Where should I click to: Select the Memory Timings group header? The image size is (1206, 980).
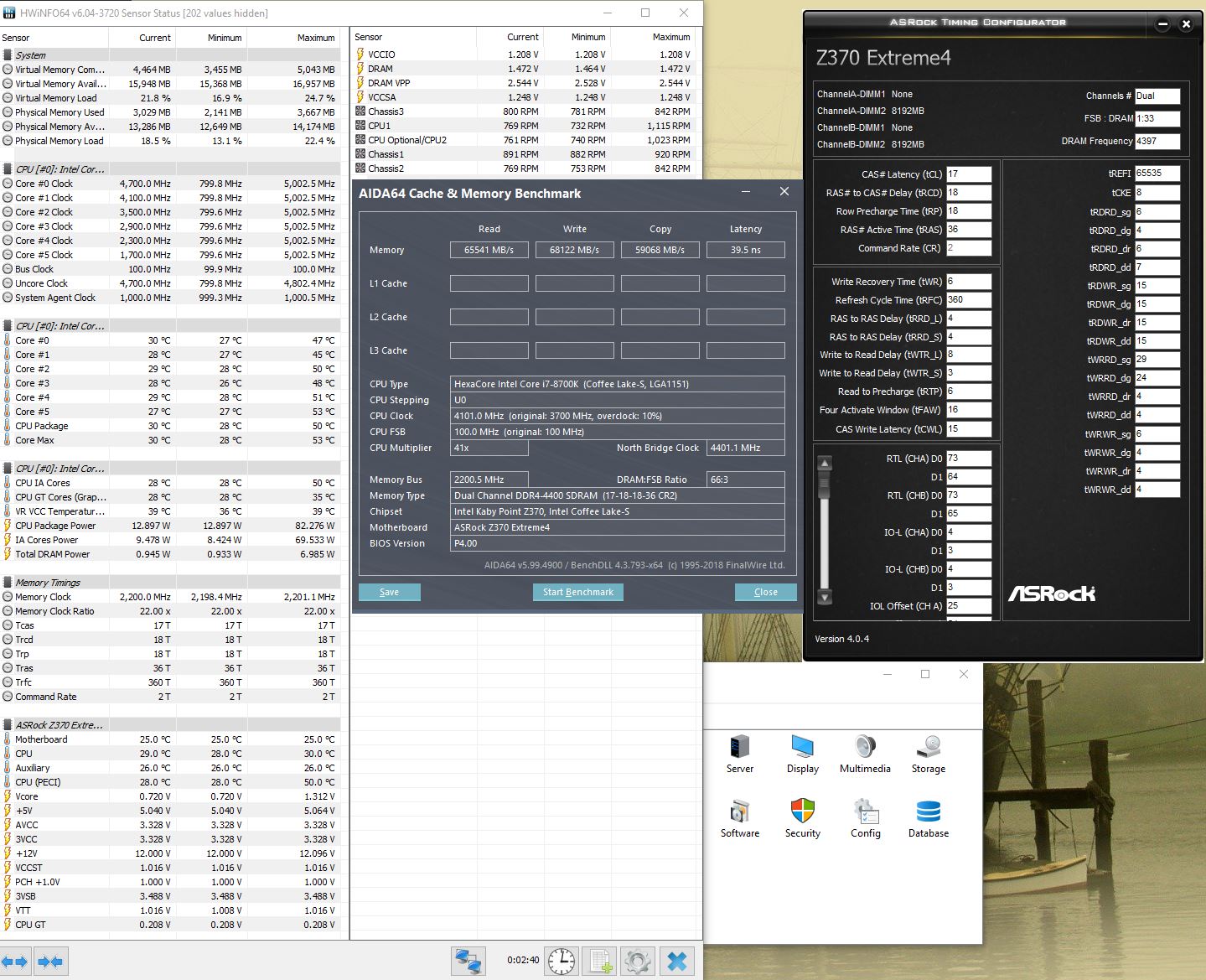coord(170,583)
